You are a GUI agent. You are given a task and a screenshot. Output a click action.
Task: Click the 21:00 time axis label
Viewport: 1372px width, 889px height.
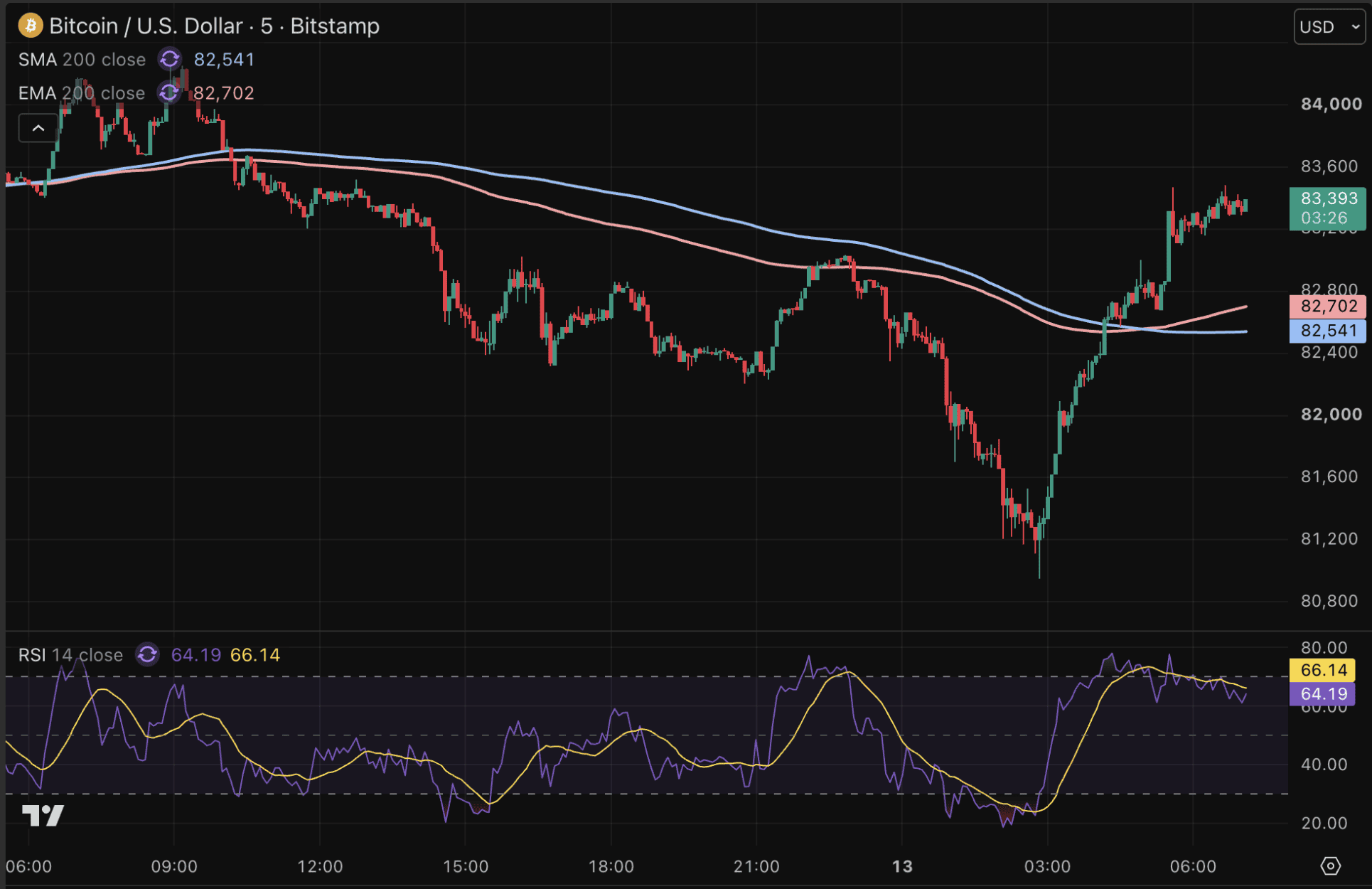tap(756, 866)
